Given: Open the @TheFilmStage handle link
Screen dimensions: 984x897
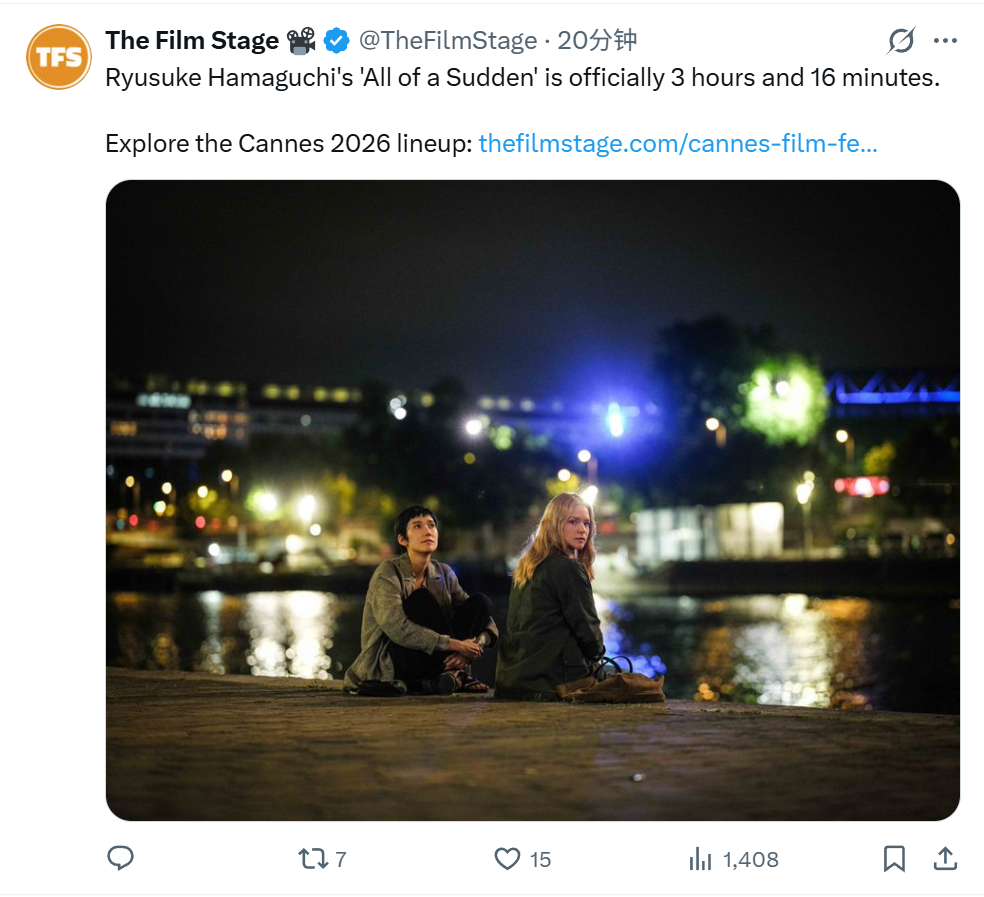Looking at the screenshot, I should [x=448, y=41].
